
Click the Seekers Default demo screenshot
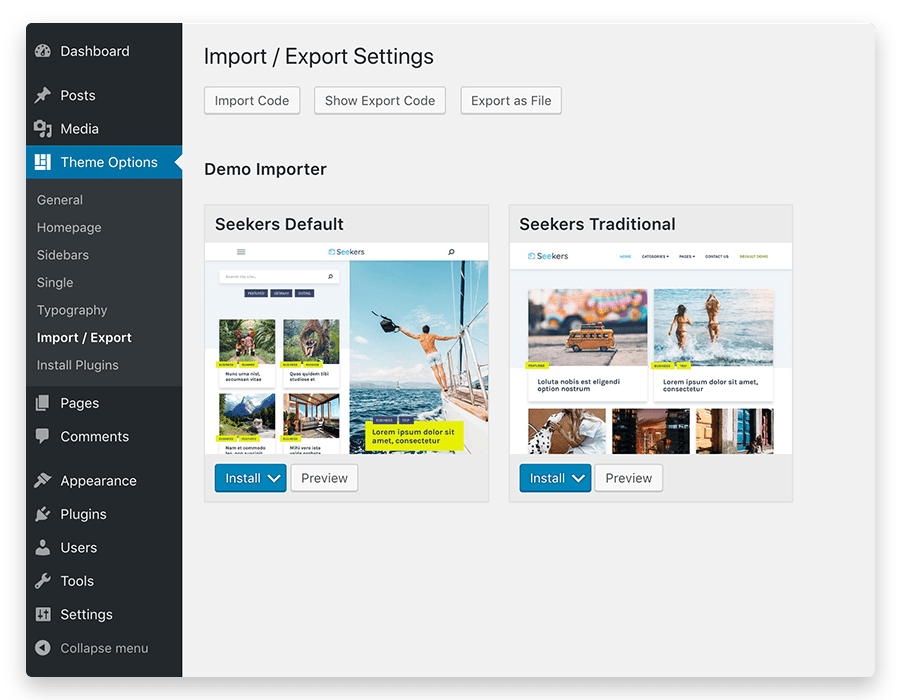[x=347, y=348]
